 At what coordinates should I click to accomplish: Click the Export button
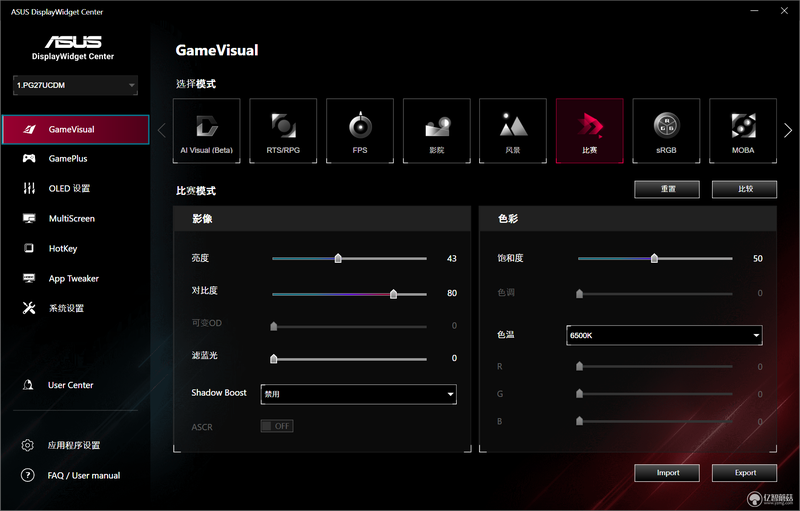click(744, 473)
